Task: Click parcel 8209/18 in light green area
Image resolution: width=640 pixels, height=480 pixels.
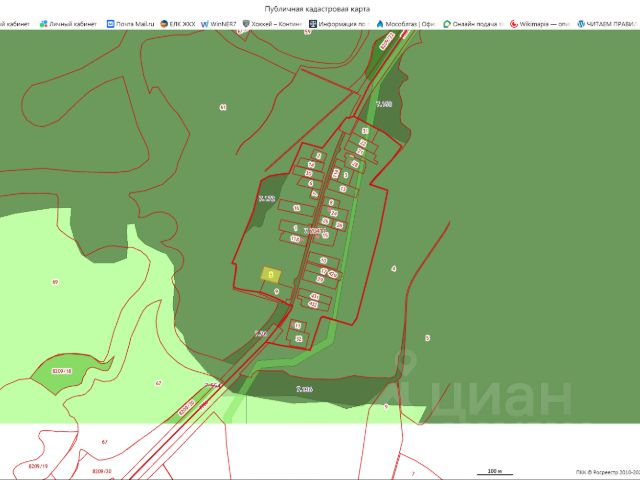Action: click(62, 371)
